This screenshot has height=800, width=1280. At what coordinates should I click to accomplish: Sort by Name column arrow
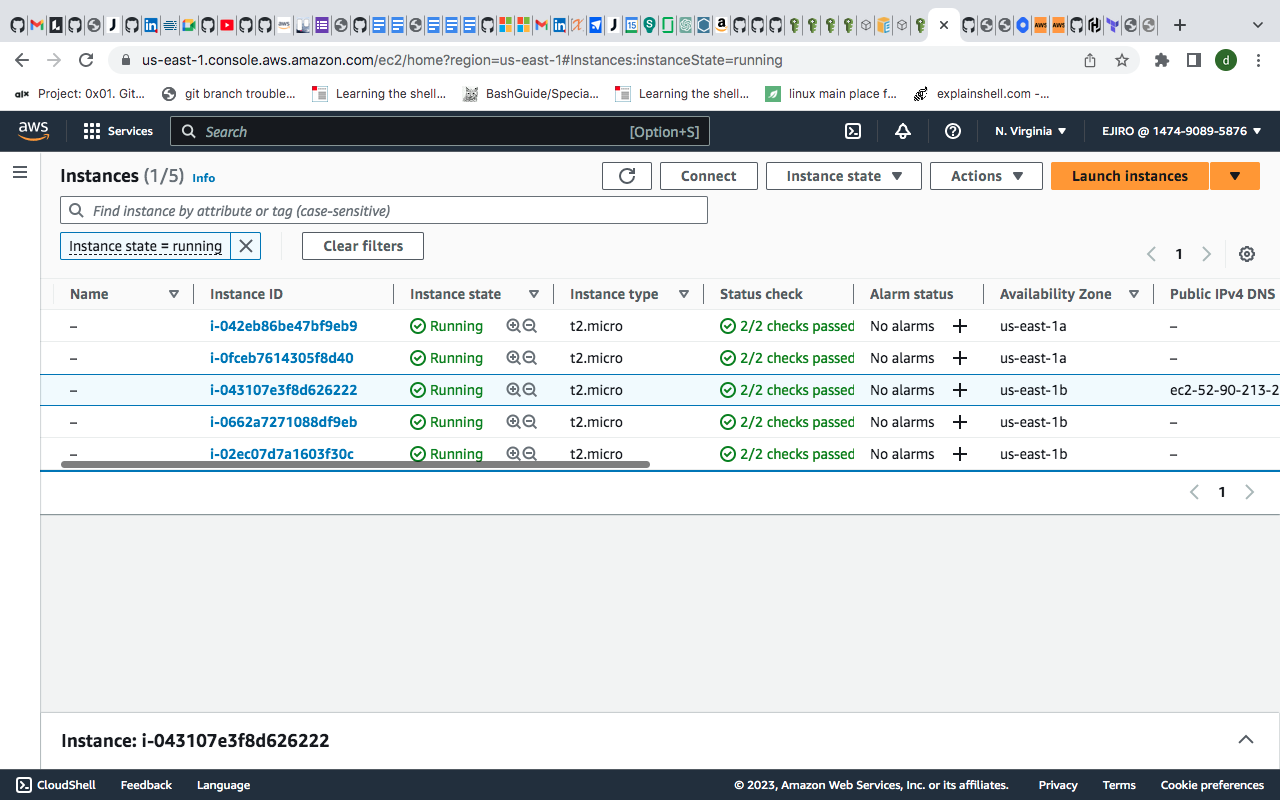click(x=174, y=294)
